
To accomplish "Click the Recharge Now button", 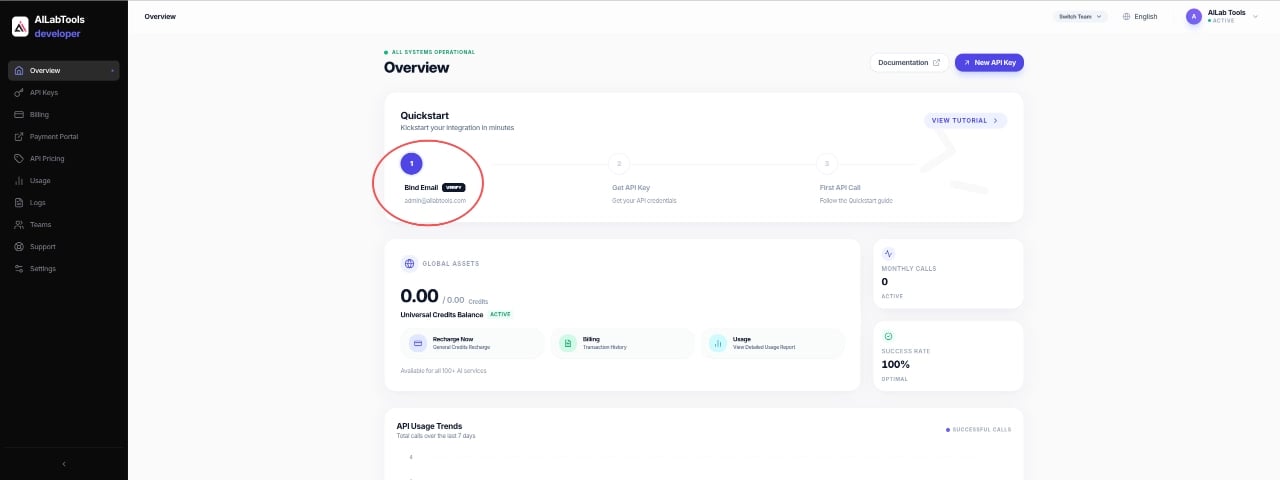I will [x=472, y=343].
